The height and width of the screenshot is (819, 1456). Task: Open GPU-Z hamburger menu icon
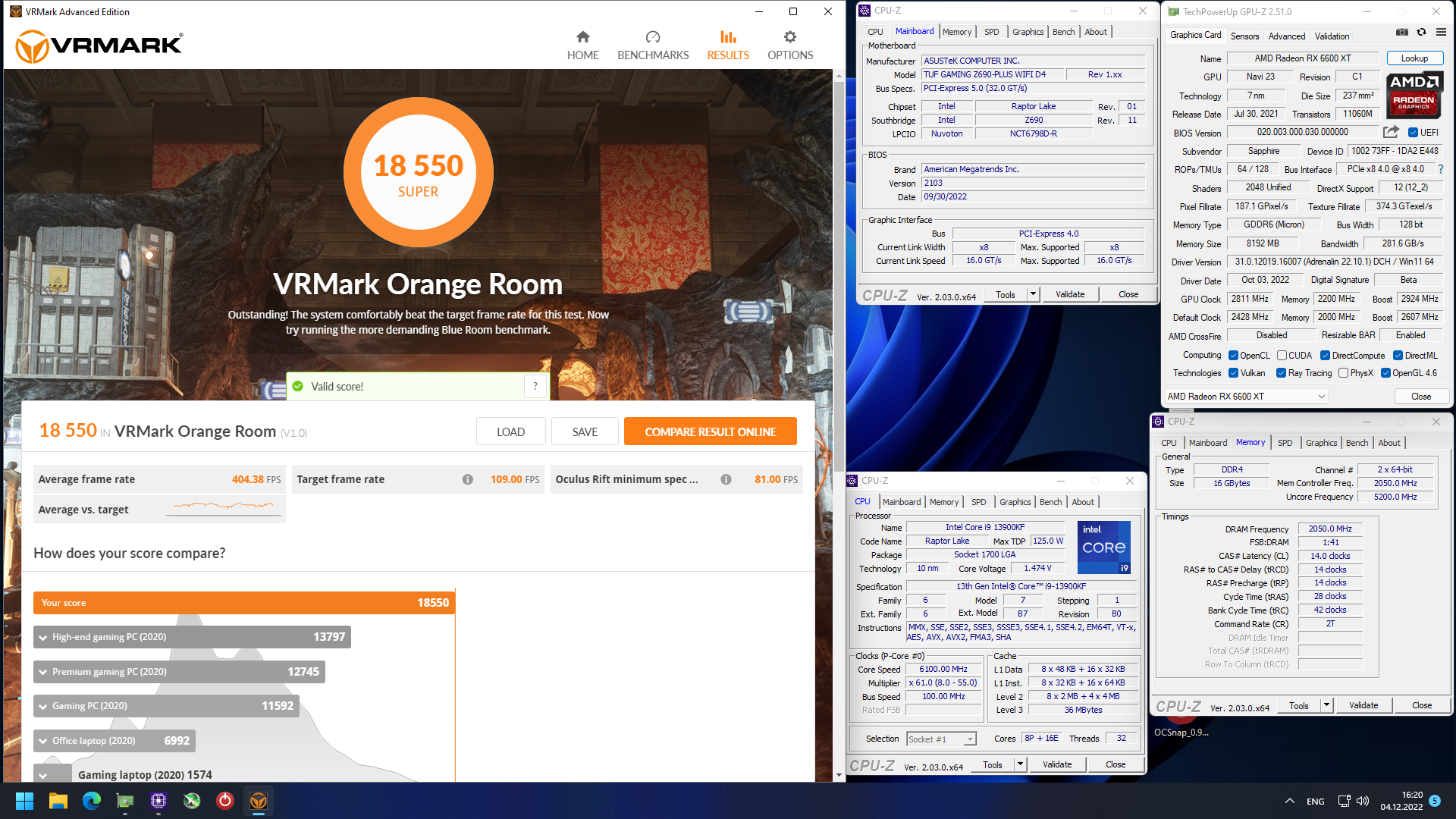pos(1441,32)
